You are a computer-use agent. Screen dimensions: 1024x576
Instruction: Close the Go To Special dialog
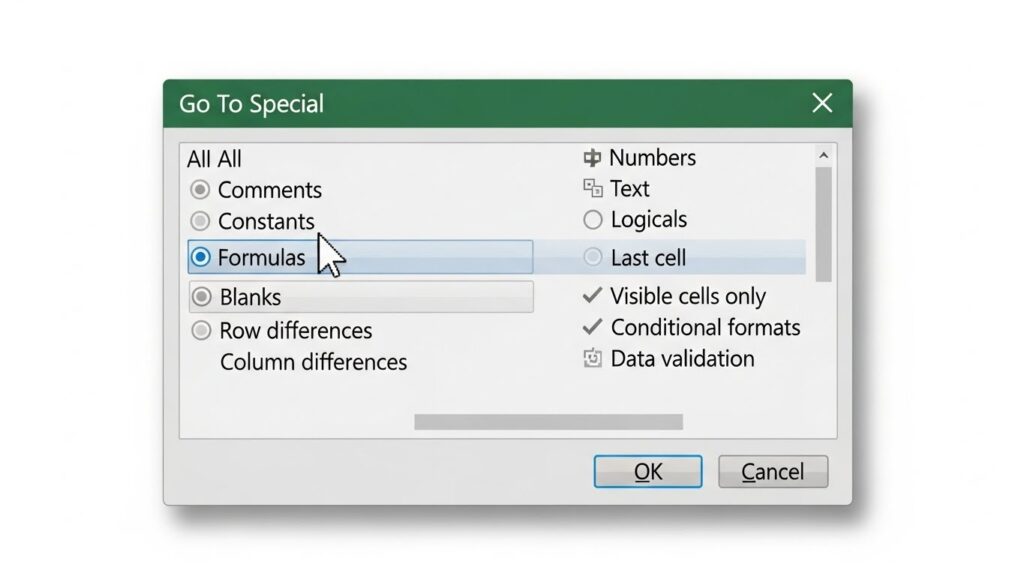click(x=822, y=103)
